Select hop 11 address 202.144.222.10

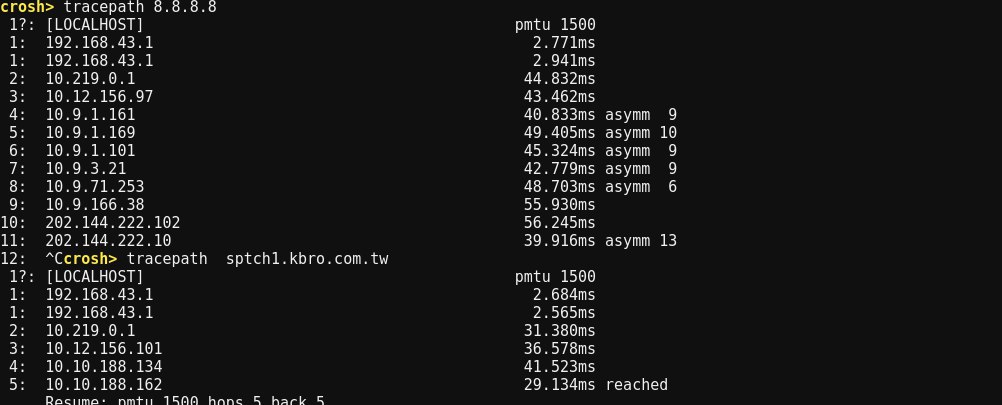coord(108,241)
